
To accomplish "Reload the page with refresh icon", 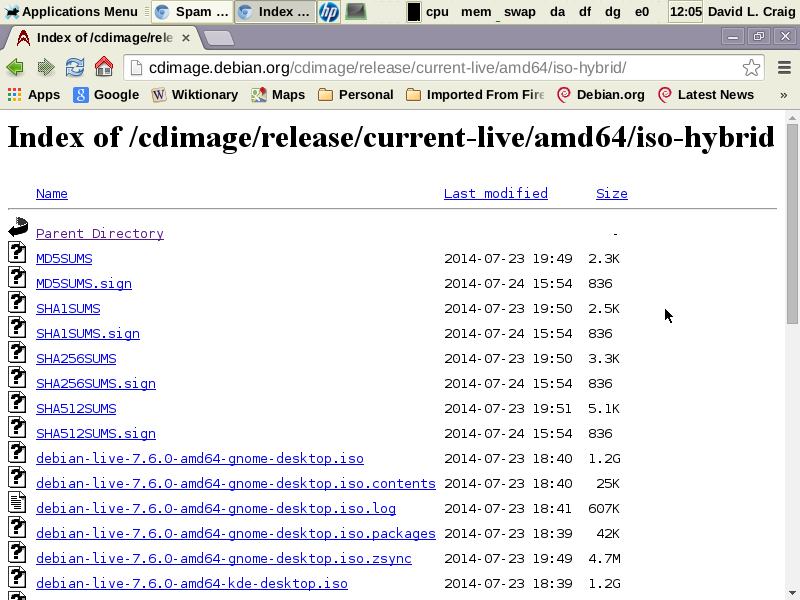I will 74,68.
